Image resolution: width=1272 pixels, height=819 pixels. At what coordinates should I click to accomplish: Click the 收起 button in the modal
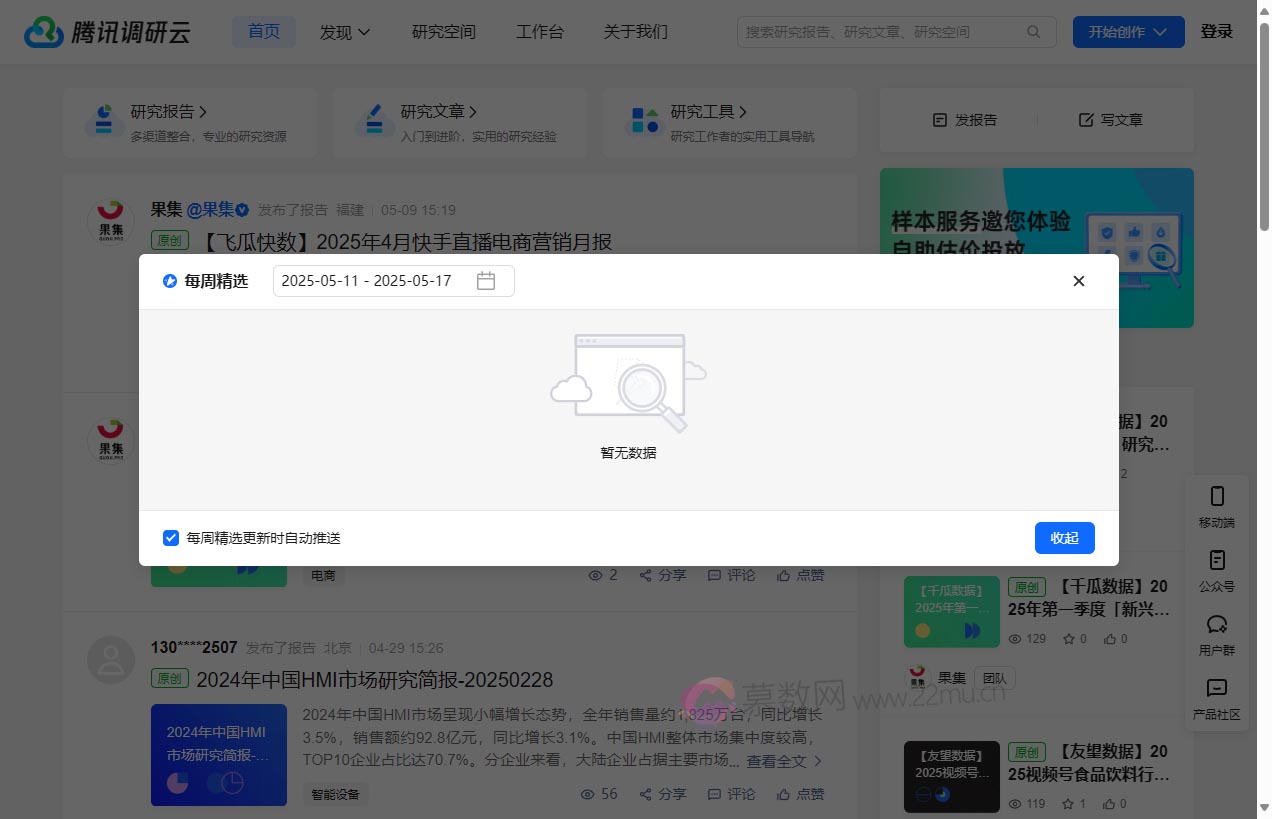[1064, 538]
